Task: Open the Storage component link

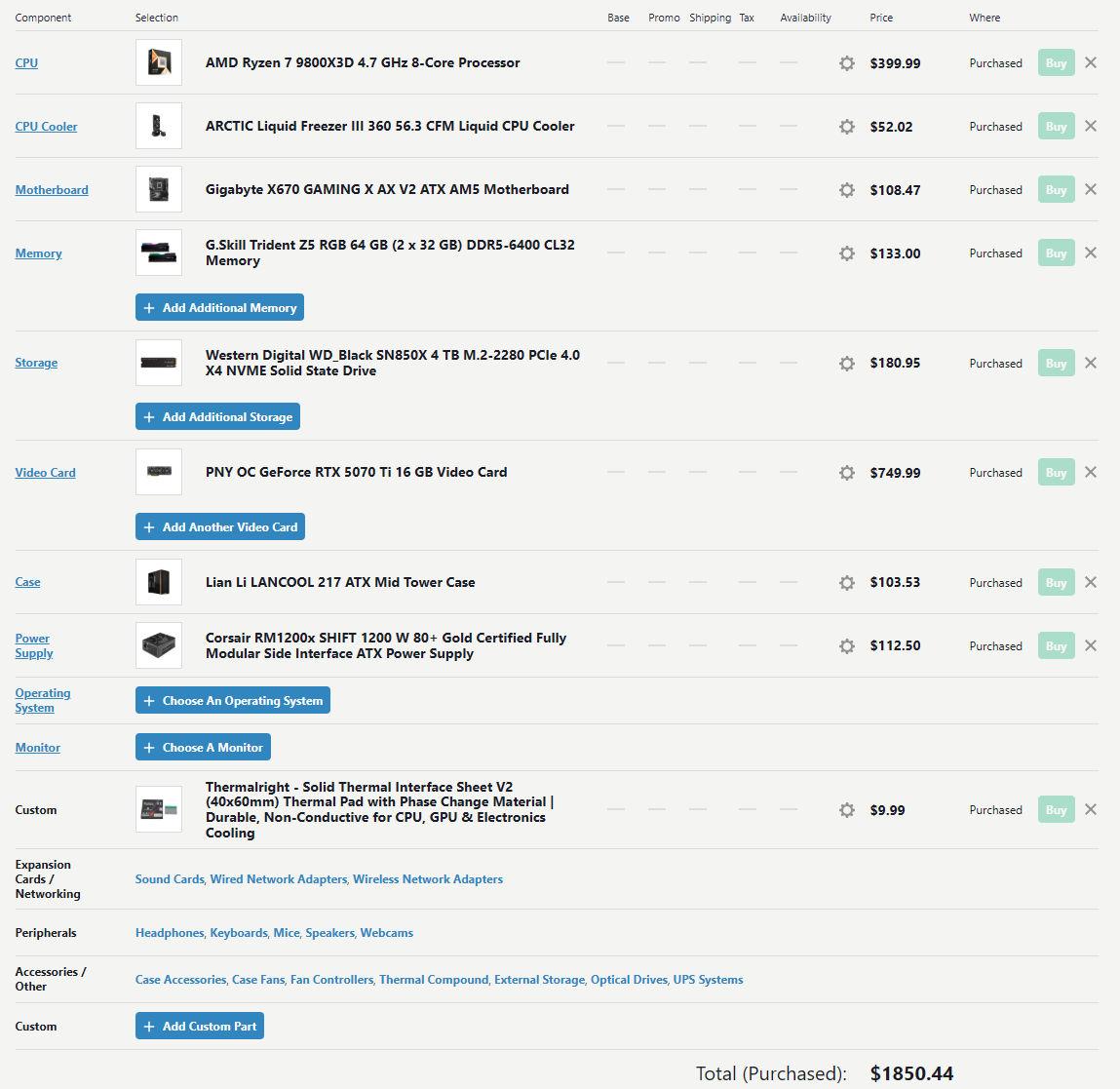Action: [x=36, y=363]
